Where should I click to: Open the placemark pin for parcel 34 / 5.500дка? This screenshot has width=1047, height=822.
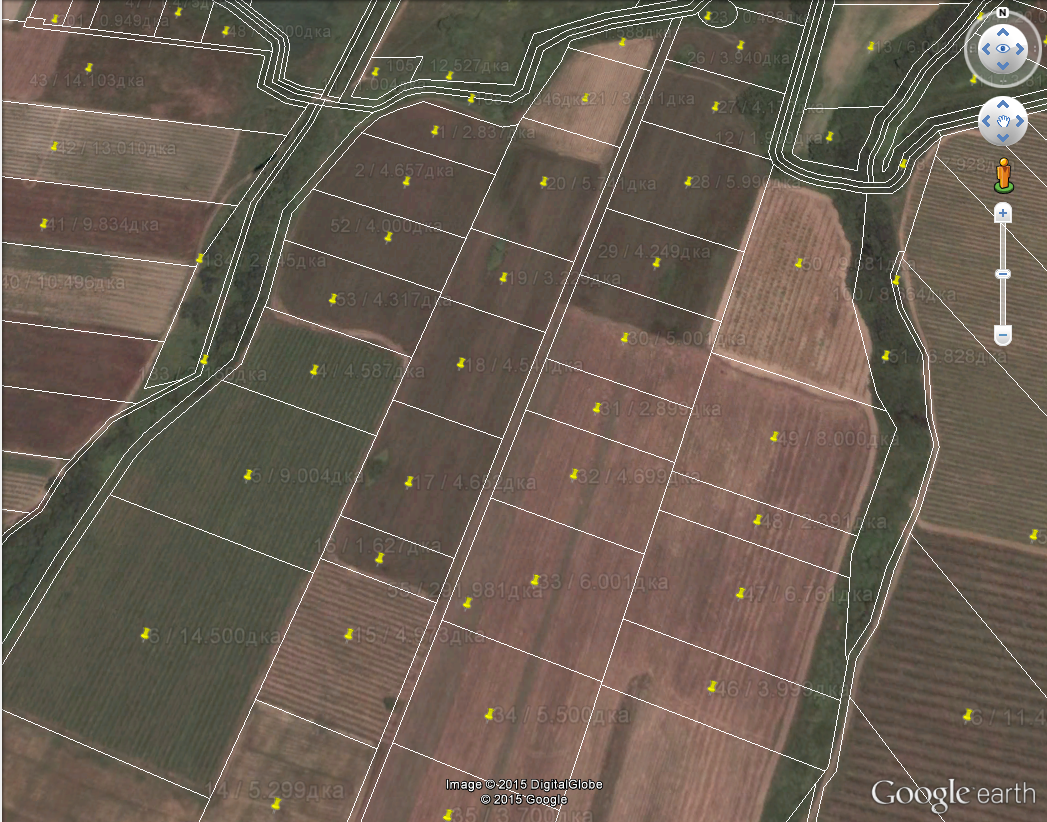click(489, 715)
